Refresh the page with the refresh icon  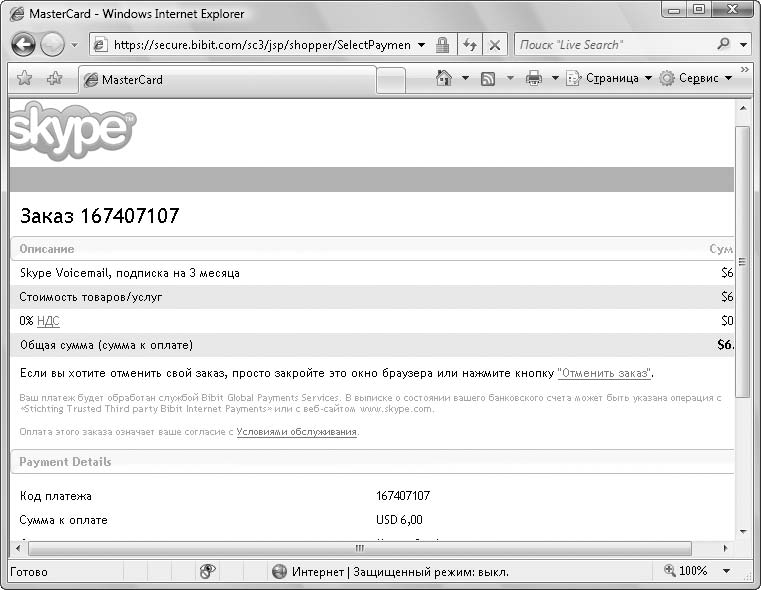[470, 45]
